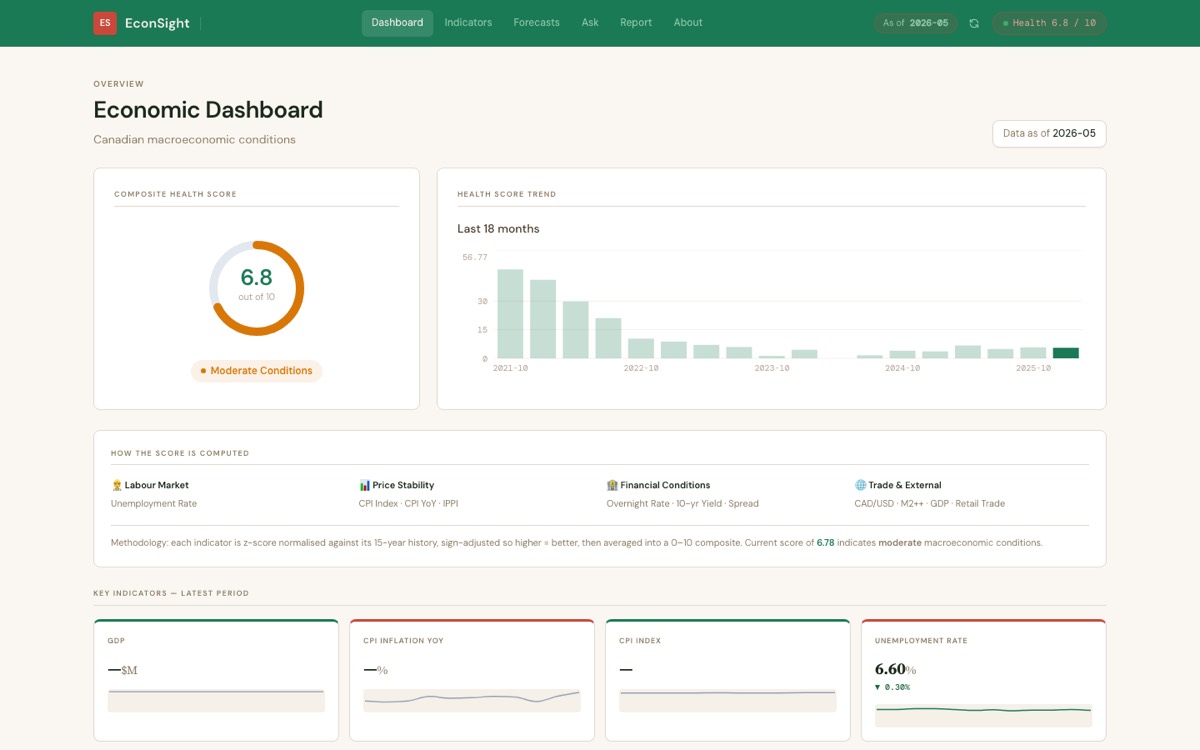Click the Trade & External globe icon
The image size is (1200, 750).
coord(861,485)
